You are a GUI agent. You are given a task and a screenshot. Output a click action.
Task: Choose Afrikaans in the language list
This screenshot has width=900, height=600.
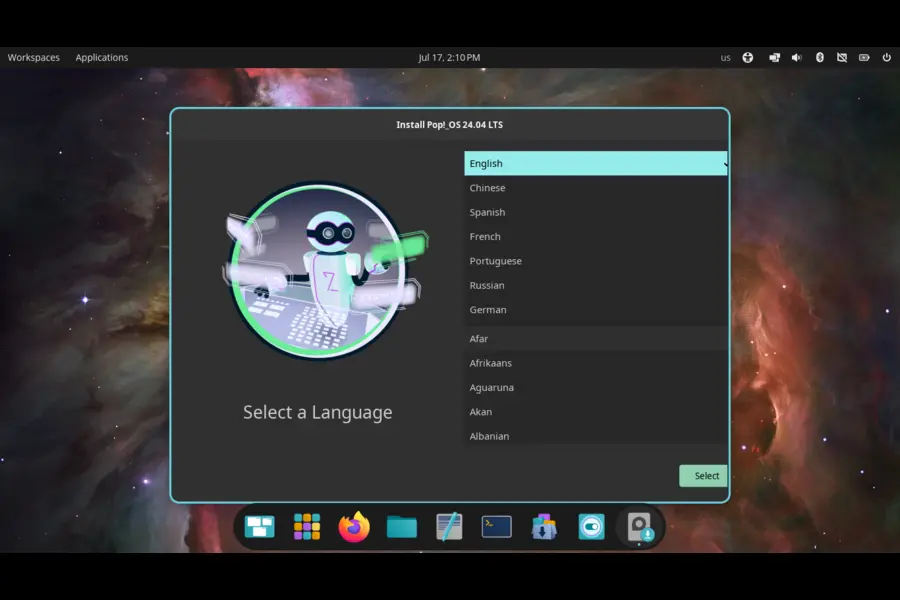point(595,363)
